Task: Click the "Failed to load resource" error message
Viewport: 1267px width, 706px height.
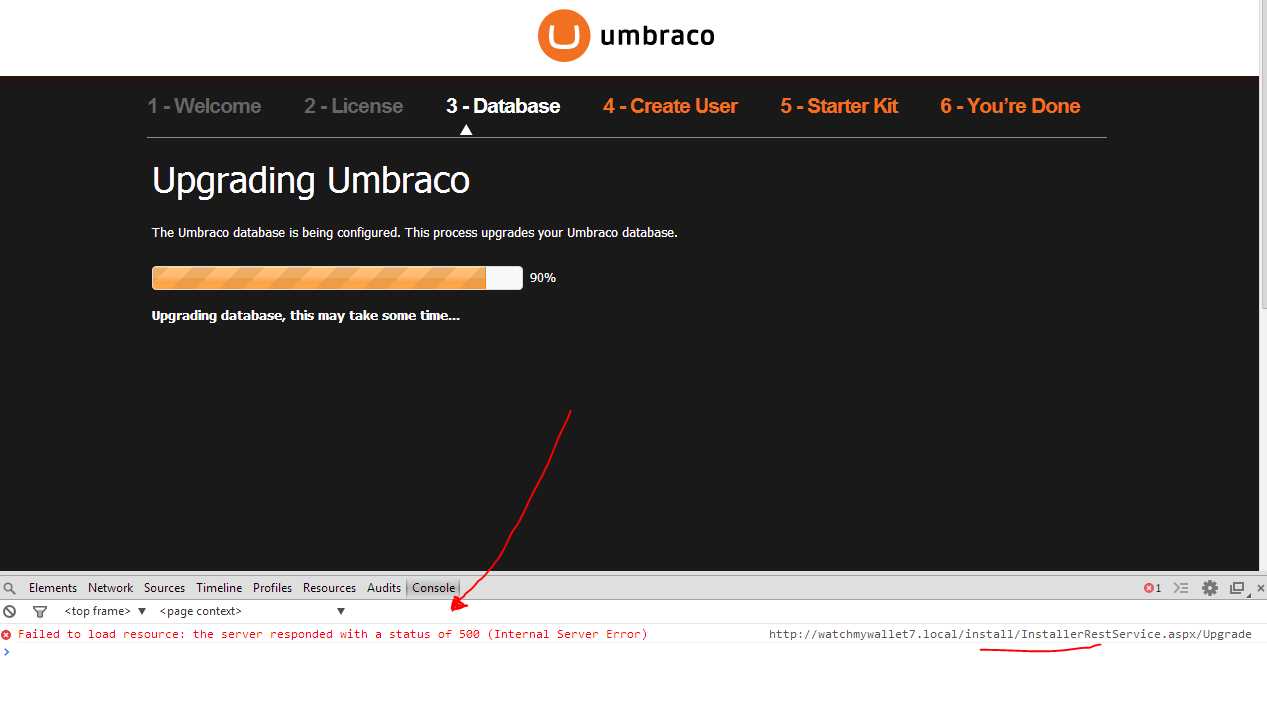Action: tap(332, 634)
